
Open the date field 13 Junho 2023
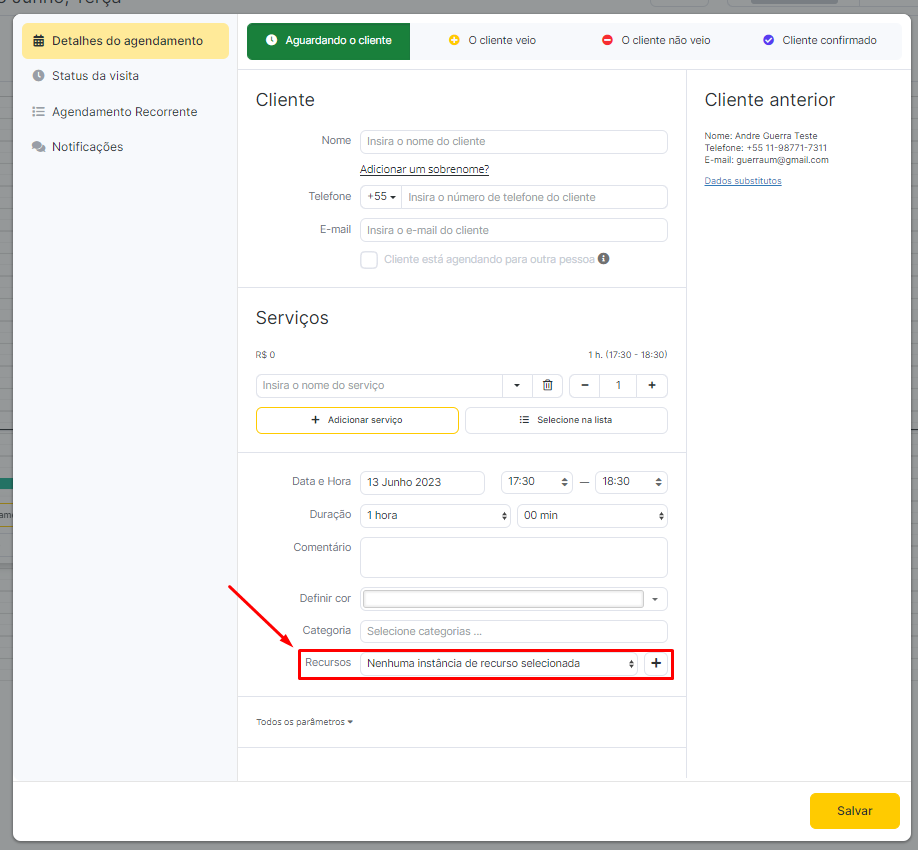pos(422,482)
